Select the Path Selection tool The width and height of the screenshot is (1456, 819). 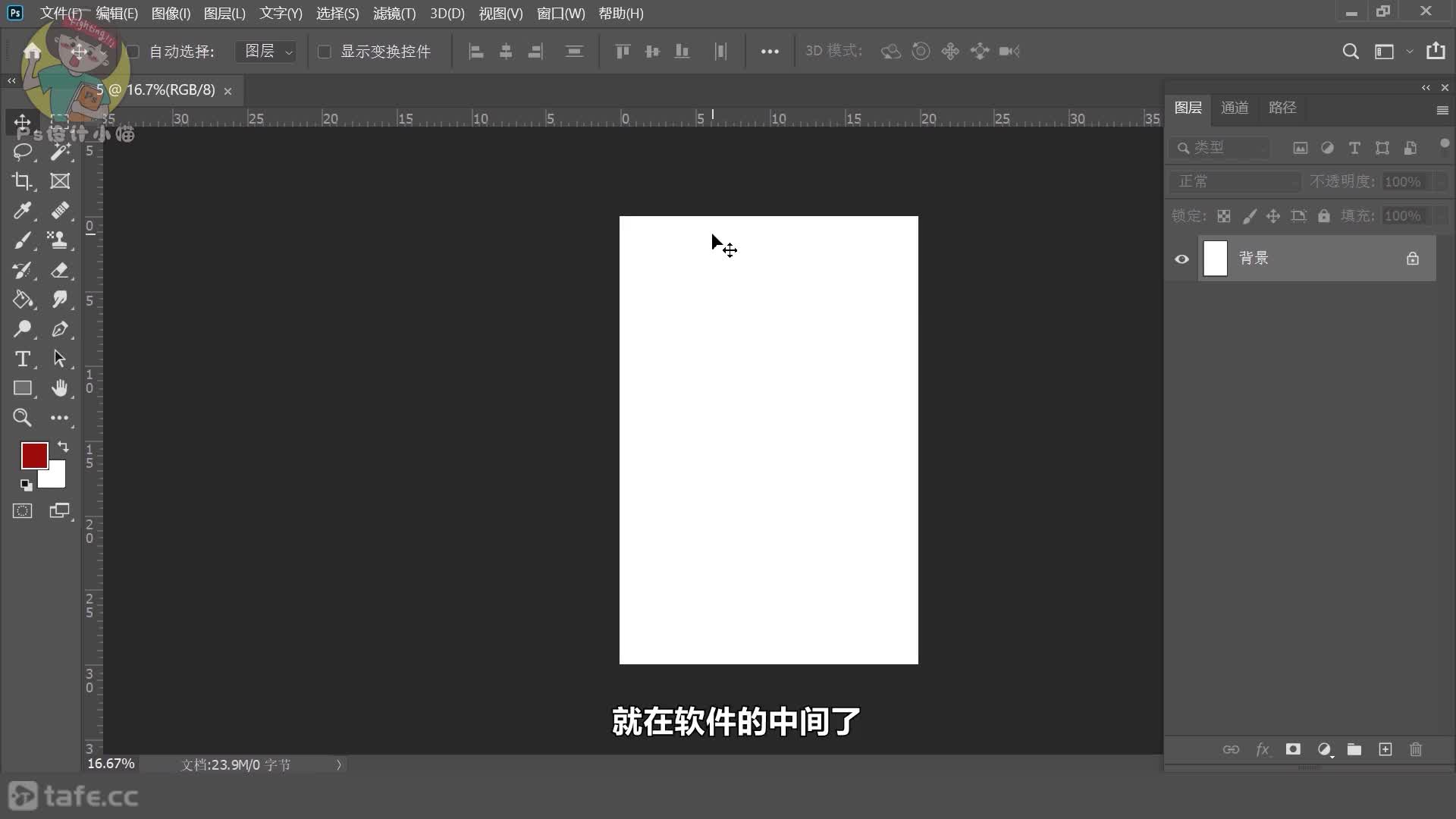pos(60,359)
